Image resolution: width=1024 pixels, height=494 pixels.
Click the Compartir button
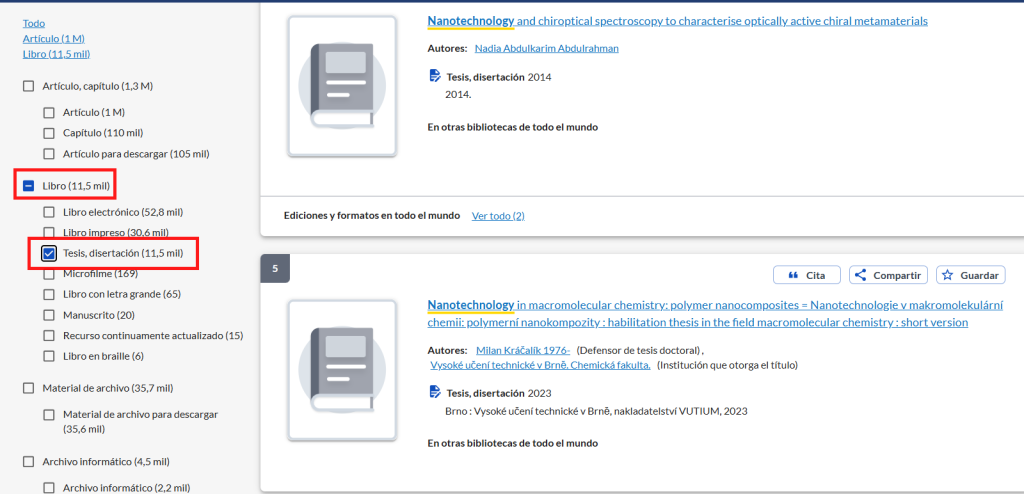(888, 275)
